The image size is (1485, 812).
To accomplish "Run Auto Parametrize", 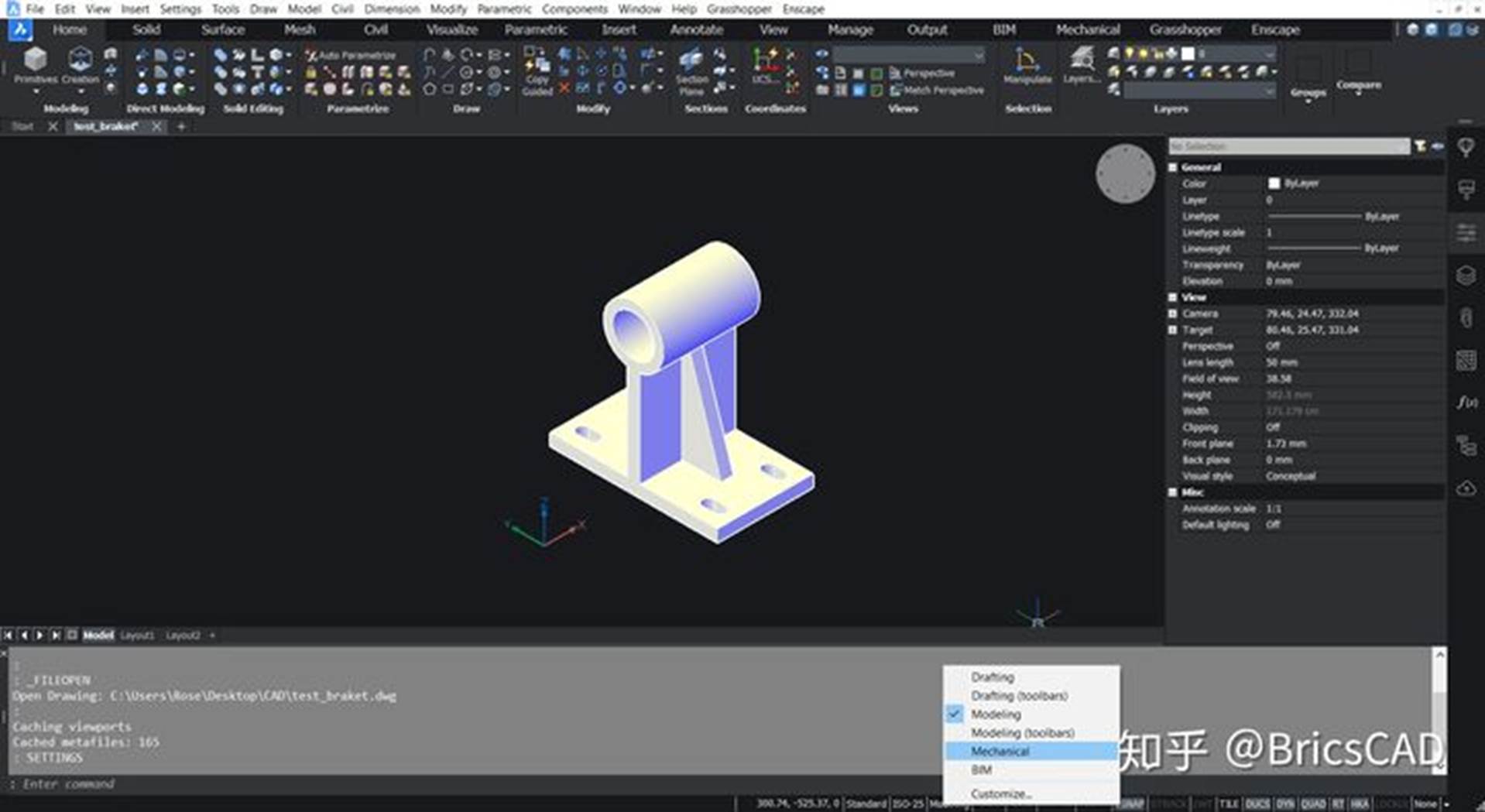I will tap(351, 55).
